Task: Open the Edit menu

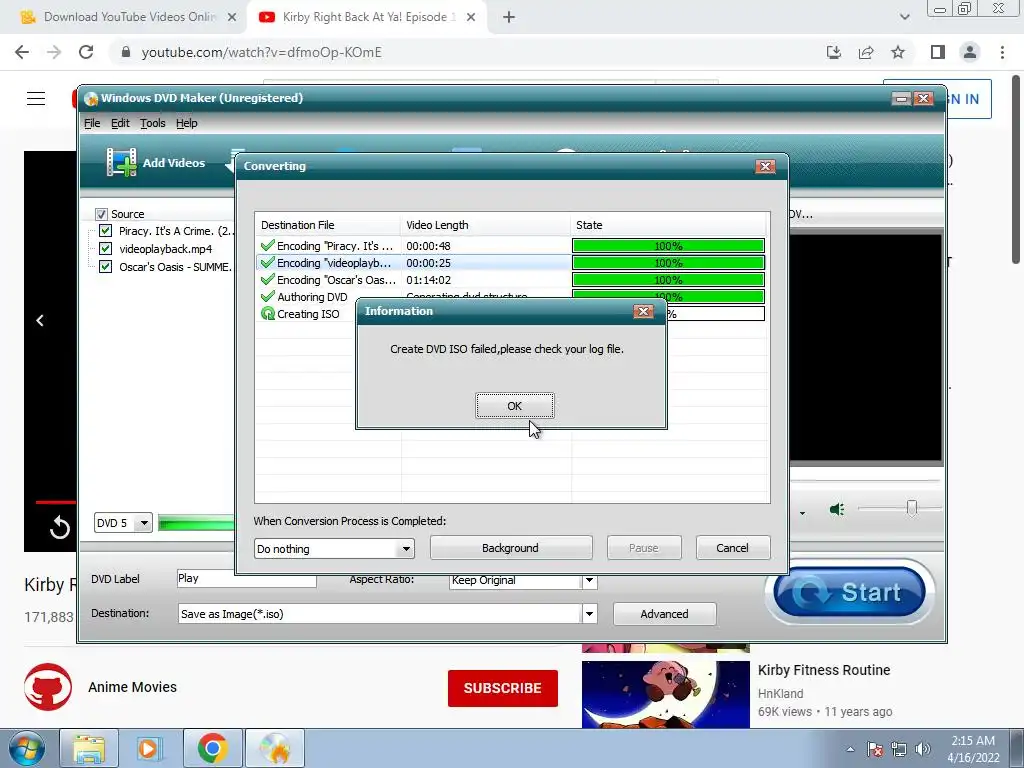Action: [x=120, y=123]
